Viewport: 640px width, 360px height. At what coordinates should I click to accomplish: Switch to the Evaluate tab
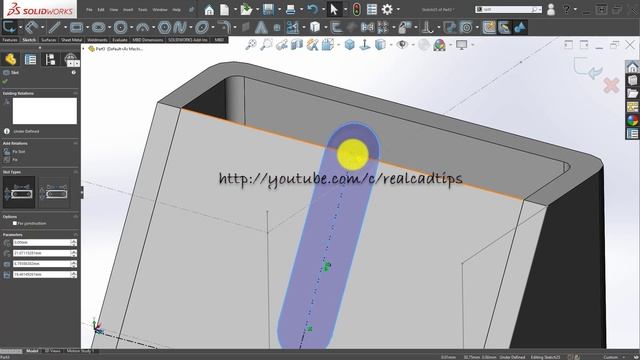tap(120, 40)
